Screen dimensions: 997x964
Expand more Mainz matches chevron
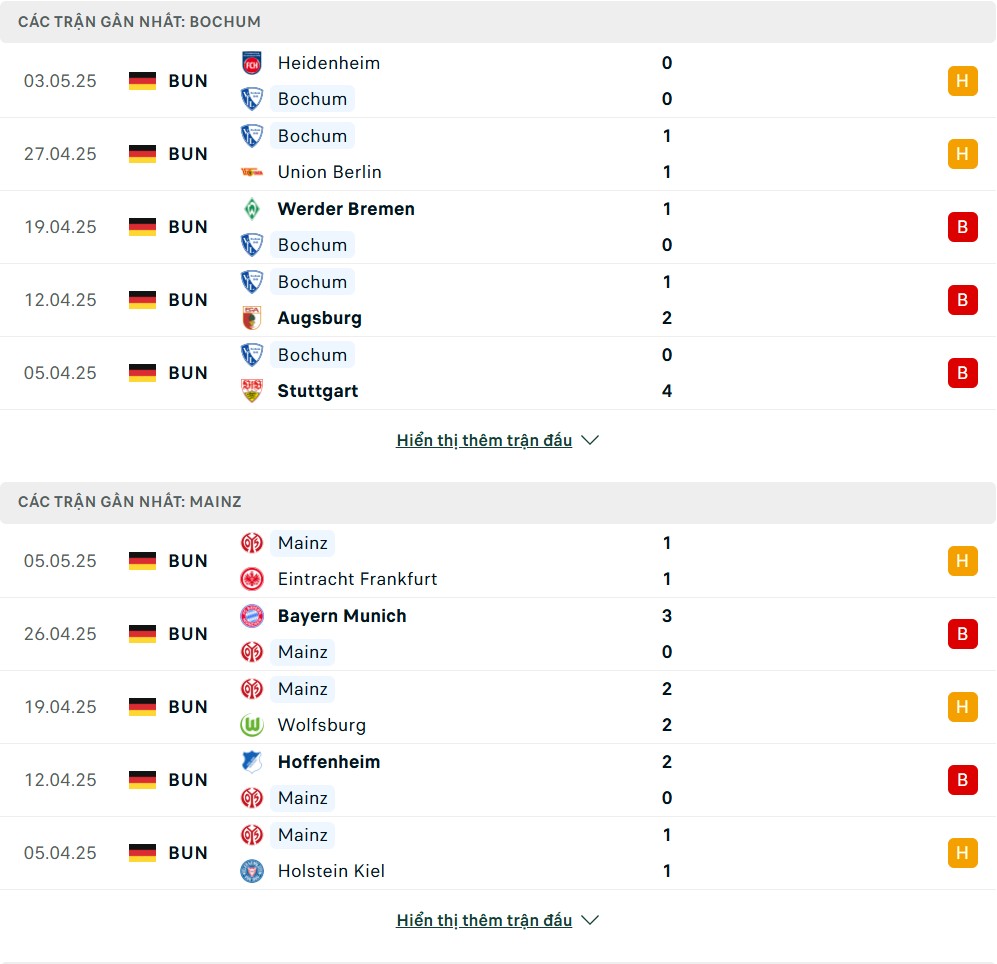590,920
